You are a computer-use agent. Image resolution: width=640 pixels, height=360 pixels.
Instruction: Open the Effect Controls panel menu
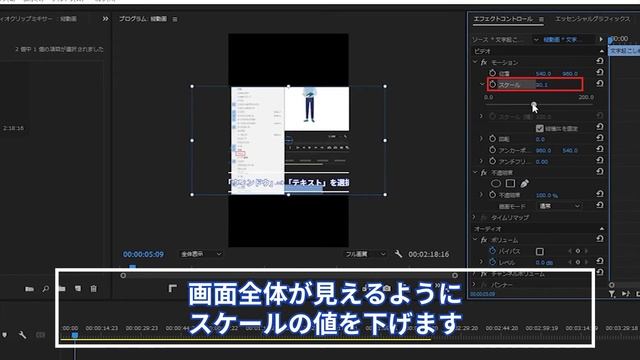[x=541, y=19]
